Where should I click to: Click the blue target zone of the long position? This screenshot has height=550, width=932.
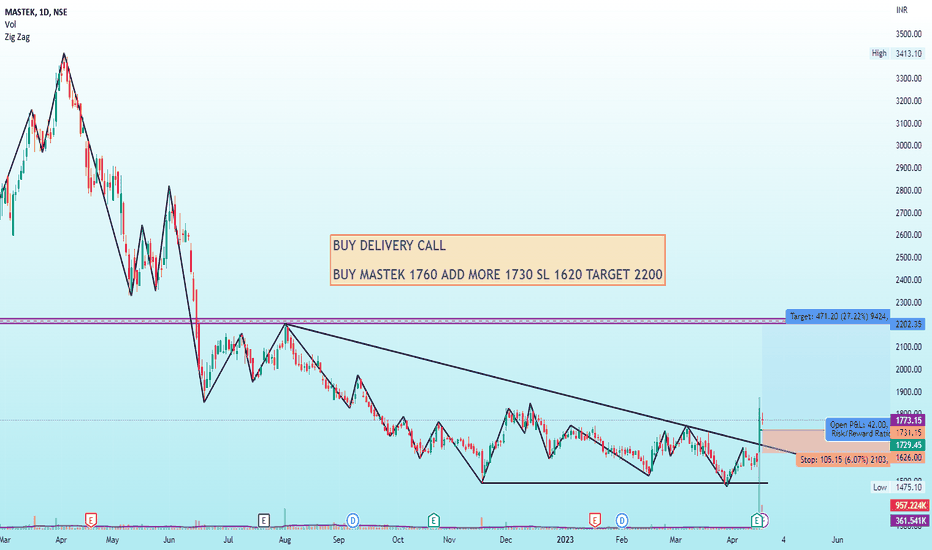[826, 376]
